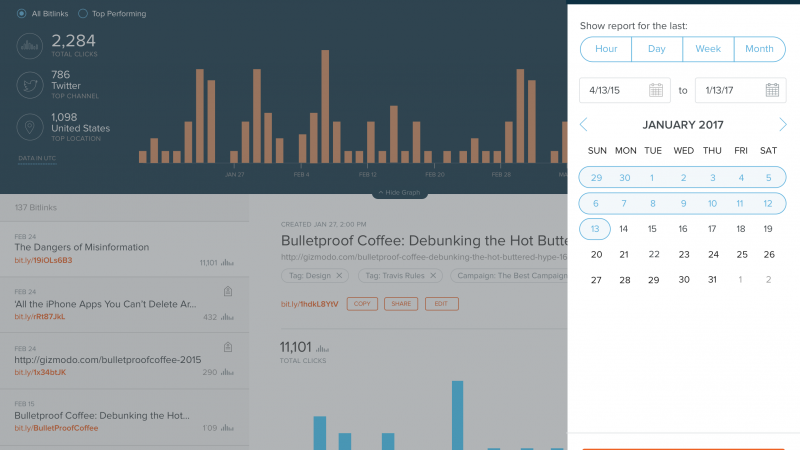Click the tallest orange bar after FEB 4
This screenshot has width=800, height=450.
tap(325, 107)
